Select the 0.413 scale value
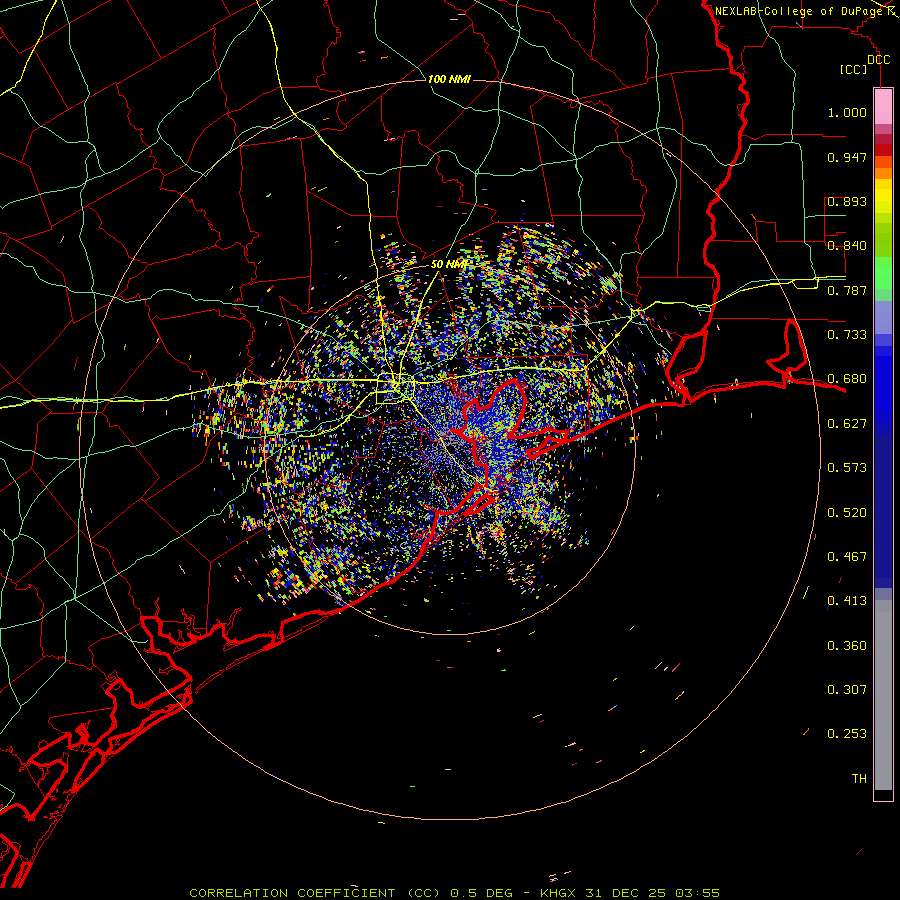 [x=847, y=601]
